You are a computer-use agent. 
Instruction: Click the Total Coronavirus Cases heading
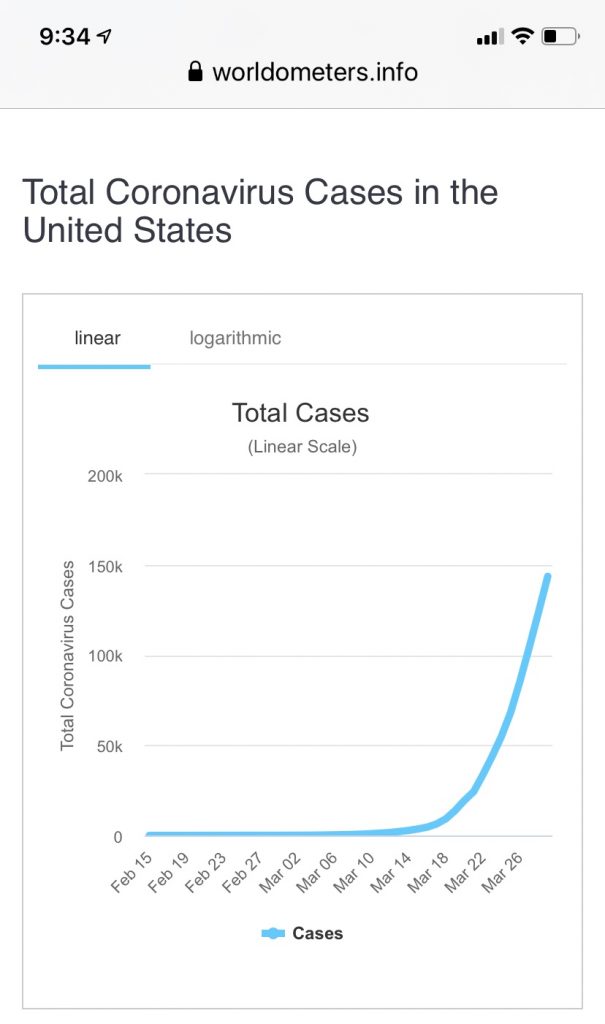pyautogui.click(x=260, y=210)
